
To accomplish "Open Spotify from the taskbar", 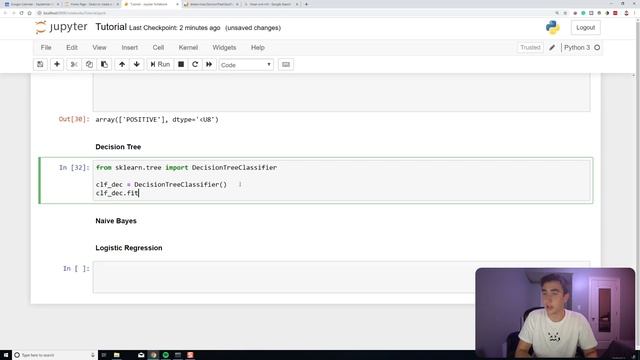I will click(166, 355).
